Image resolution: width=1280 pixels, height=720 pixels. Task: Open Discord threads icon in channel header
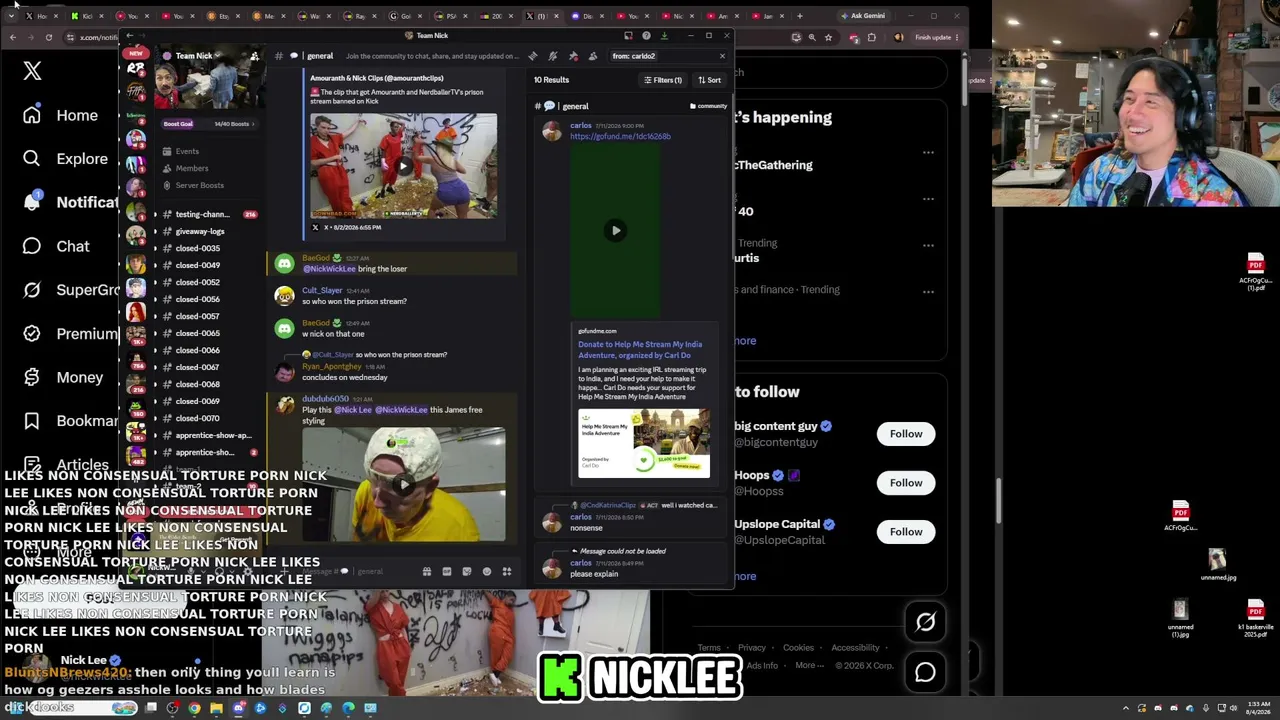coord(533,56)
